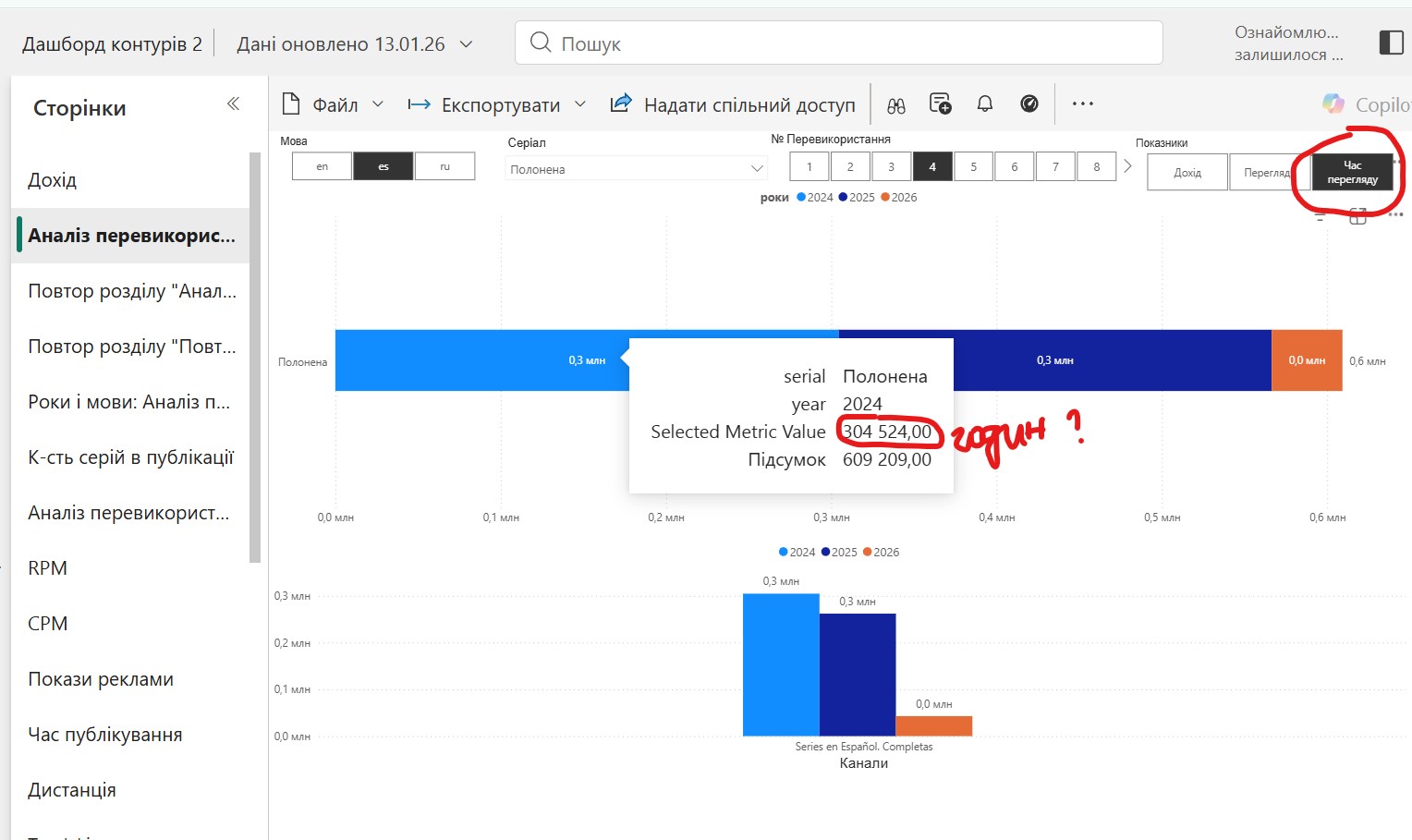Choose reuse number 2

(850, 166)
